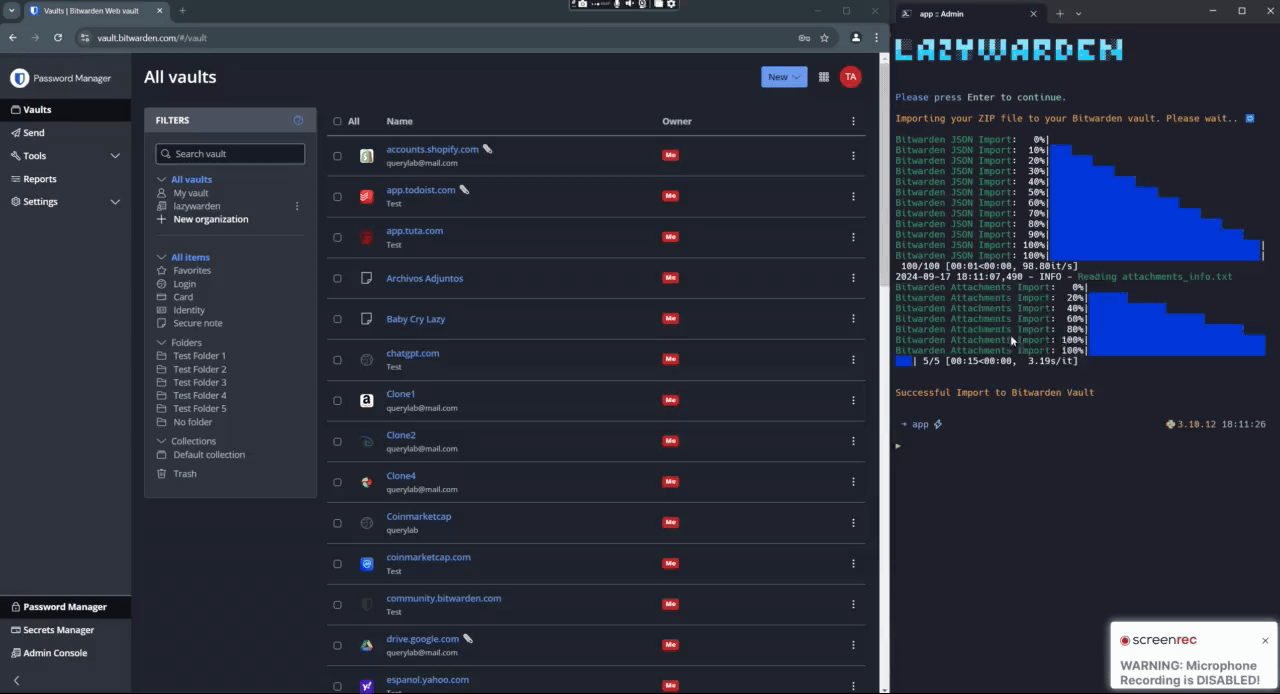The height and width of the screenshot is (694, 1280).
Task: Open options menu for accounts.shopify.com row
Action: click(853, 156)
